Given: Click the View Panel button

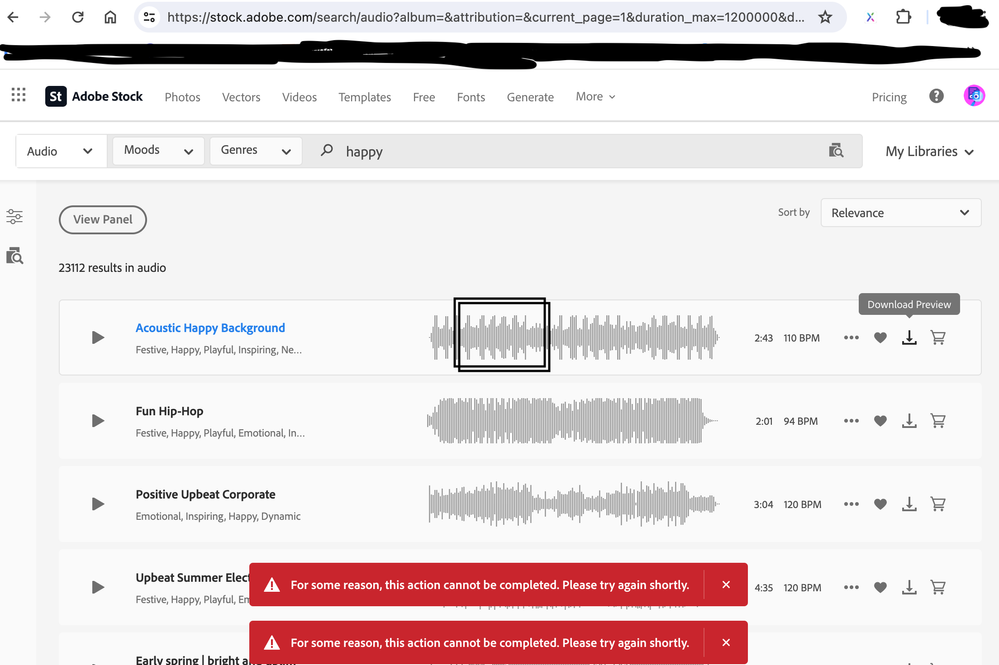Looking at the screenshot, I should 103,220.
